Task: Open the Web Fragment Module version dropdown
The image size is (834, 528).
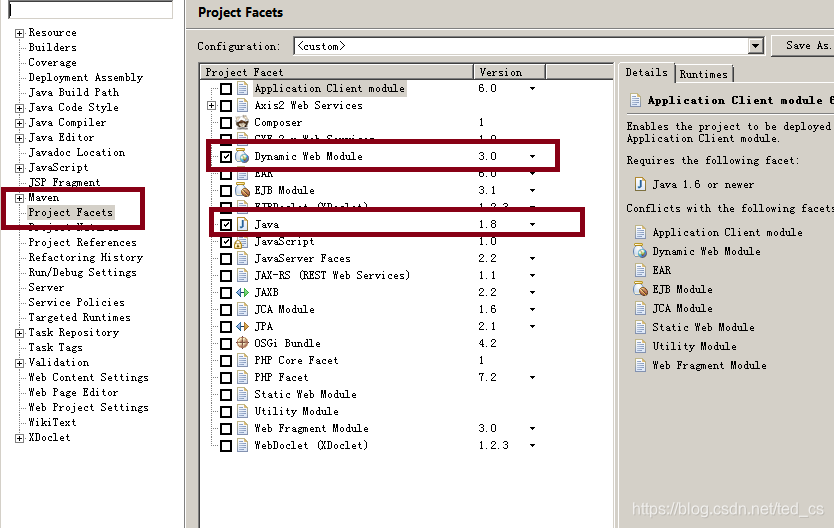Action: pyautogui.click(x=532, y=429)
